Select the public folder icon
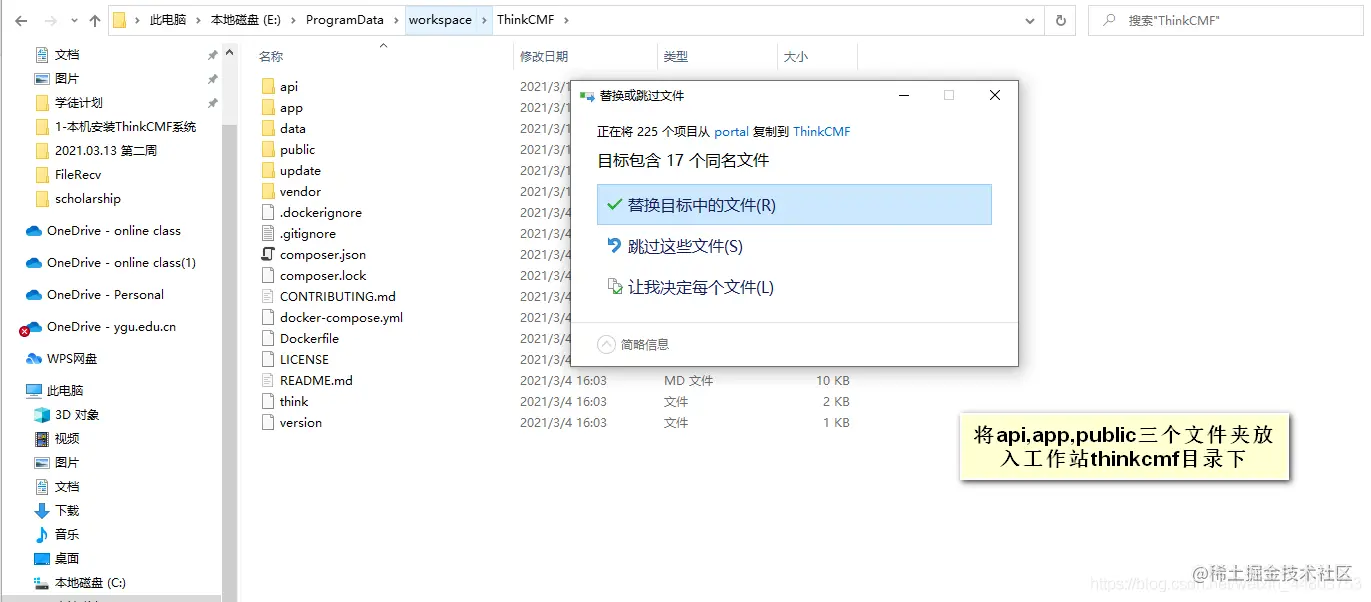 pos(267,150)
